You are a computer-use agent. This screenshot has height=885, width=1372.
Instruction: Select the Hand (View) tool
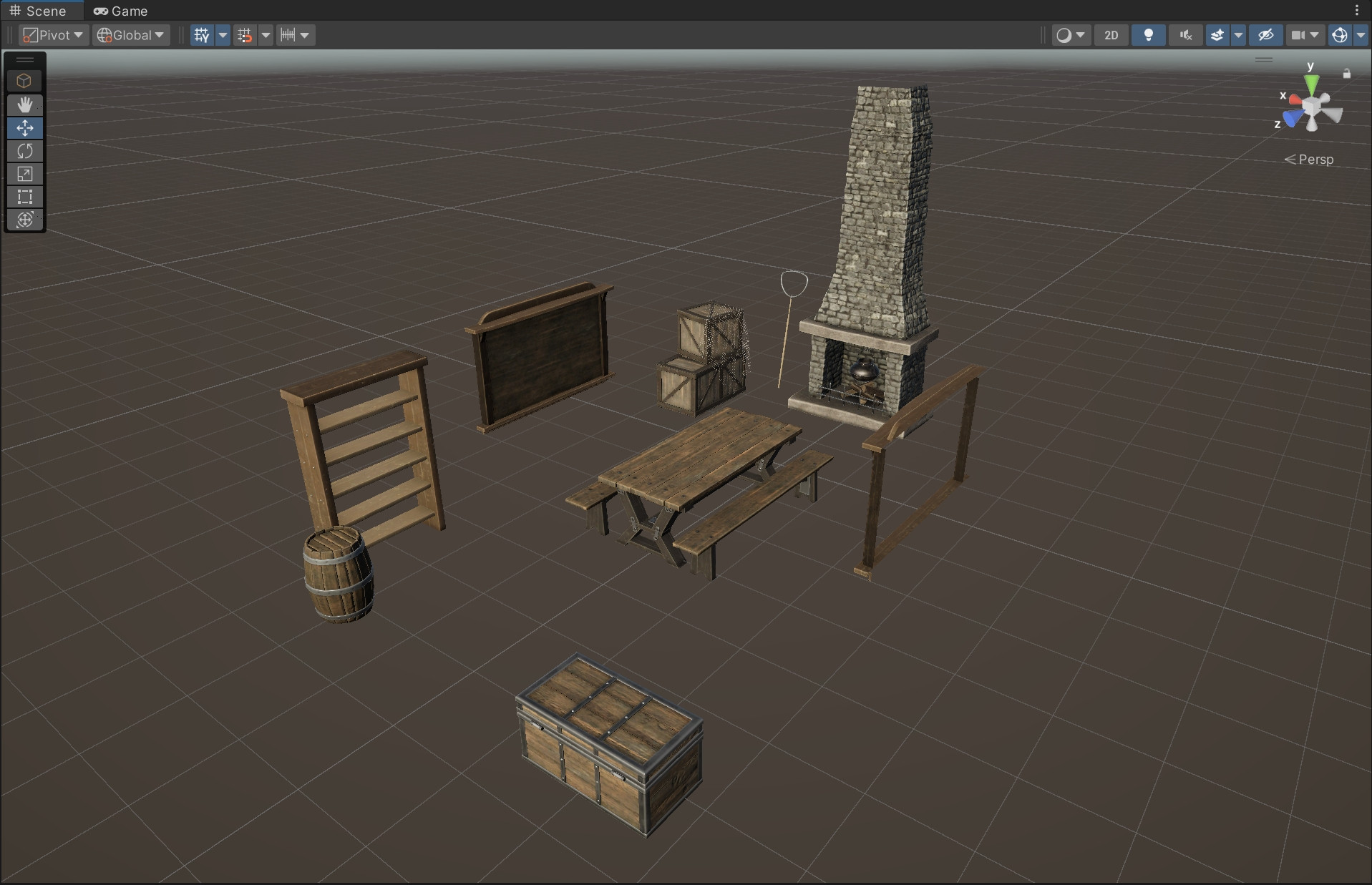pos(25,105)
